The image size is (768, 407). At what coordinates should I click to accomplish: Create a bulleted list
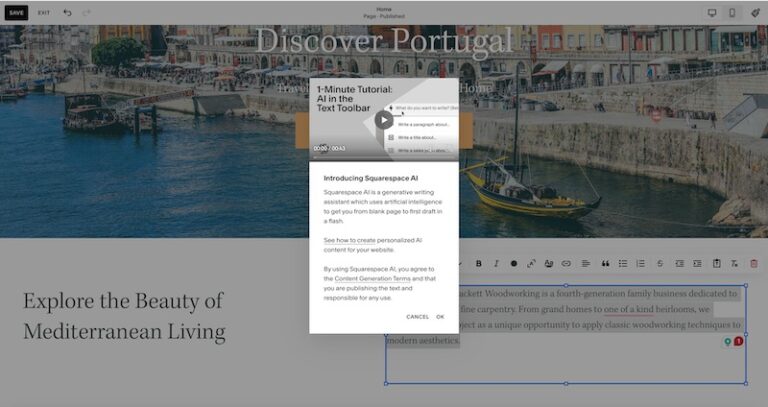[622, 264]
